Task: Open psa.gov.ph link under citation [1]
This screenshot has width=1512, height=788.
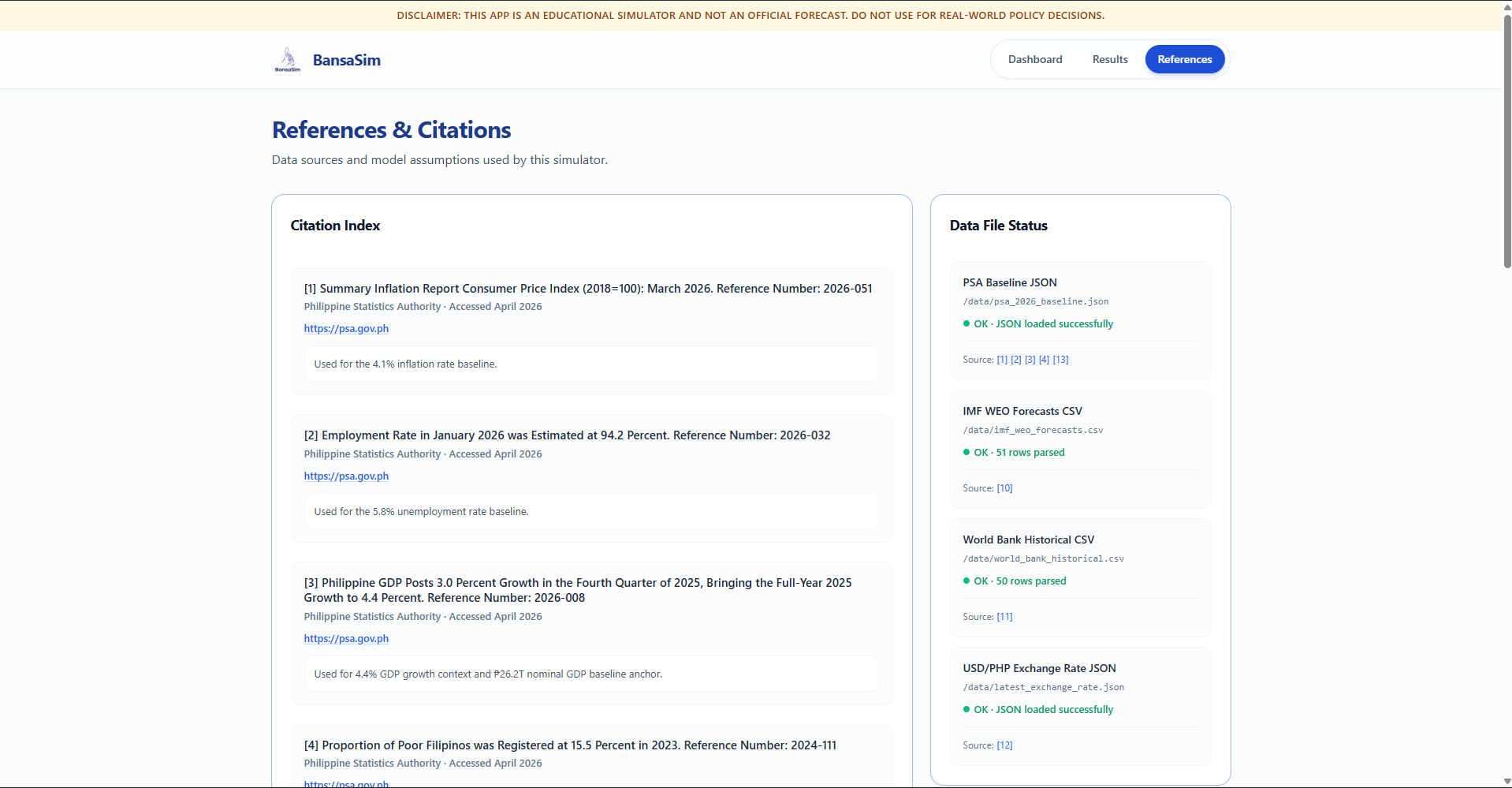Action: [346, 328]
